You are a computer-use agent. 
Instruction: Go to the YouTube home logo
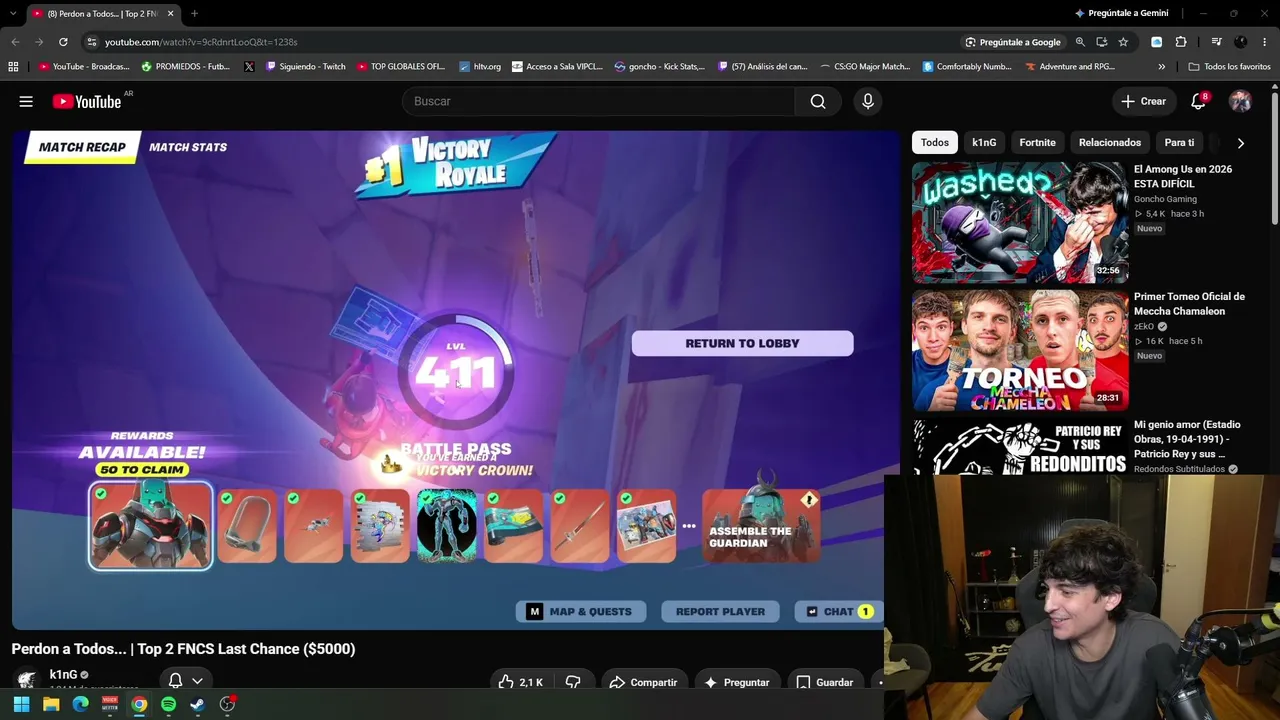click(87, 101)
